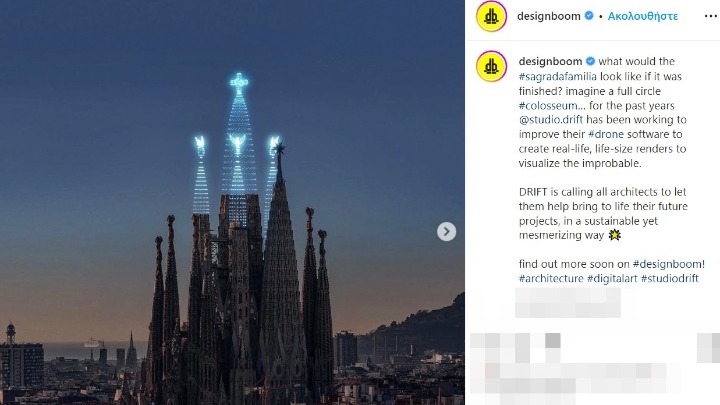Click the verified badge in the caption
720x405 pixels.
tap(590, 61)
